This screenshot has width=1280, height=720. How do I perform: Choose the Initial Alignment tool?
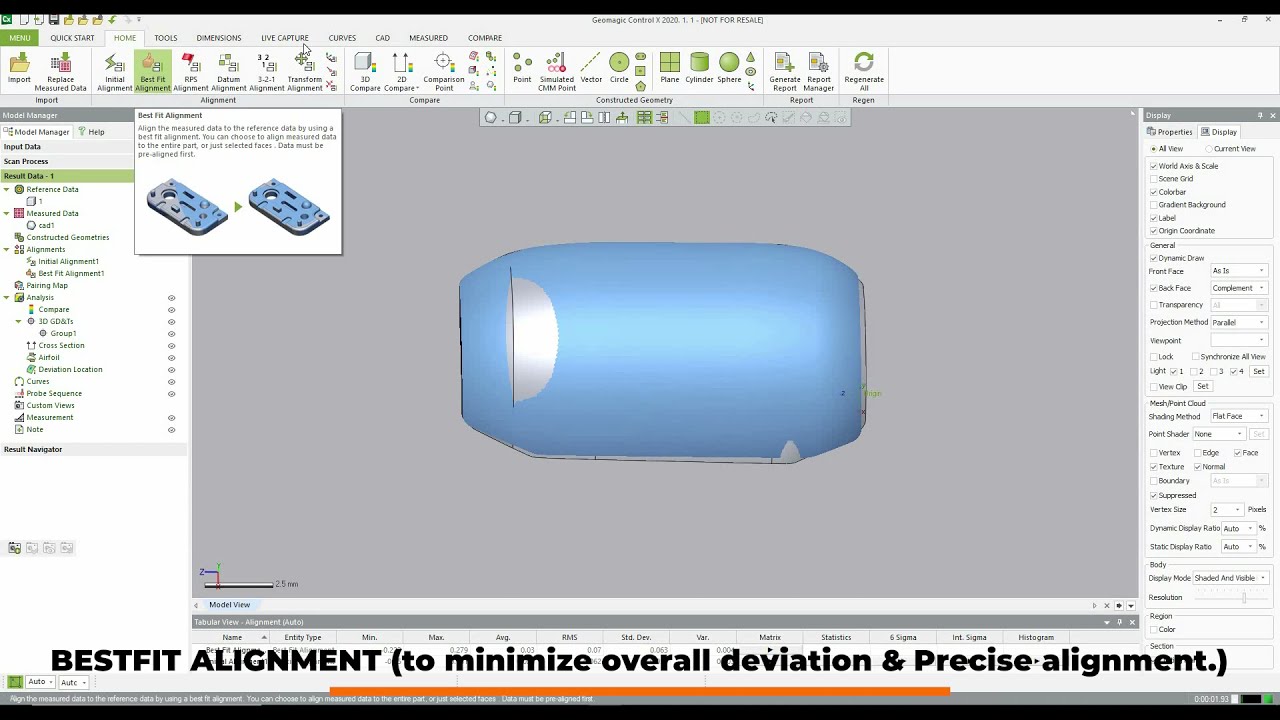click(115, 72)
